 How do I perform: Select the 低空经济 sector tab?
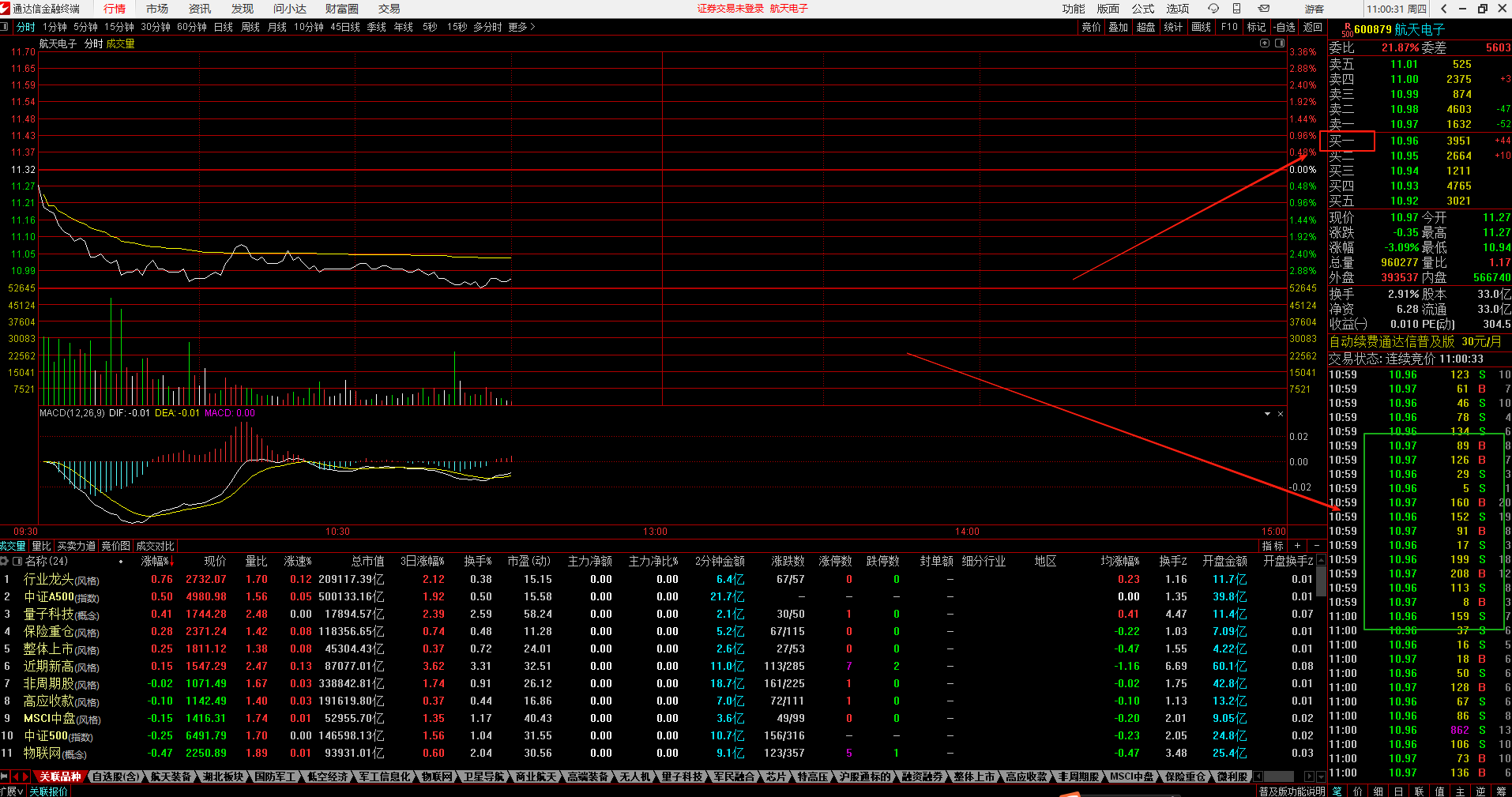[327, 777]
